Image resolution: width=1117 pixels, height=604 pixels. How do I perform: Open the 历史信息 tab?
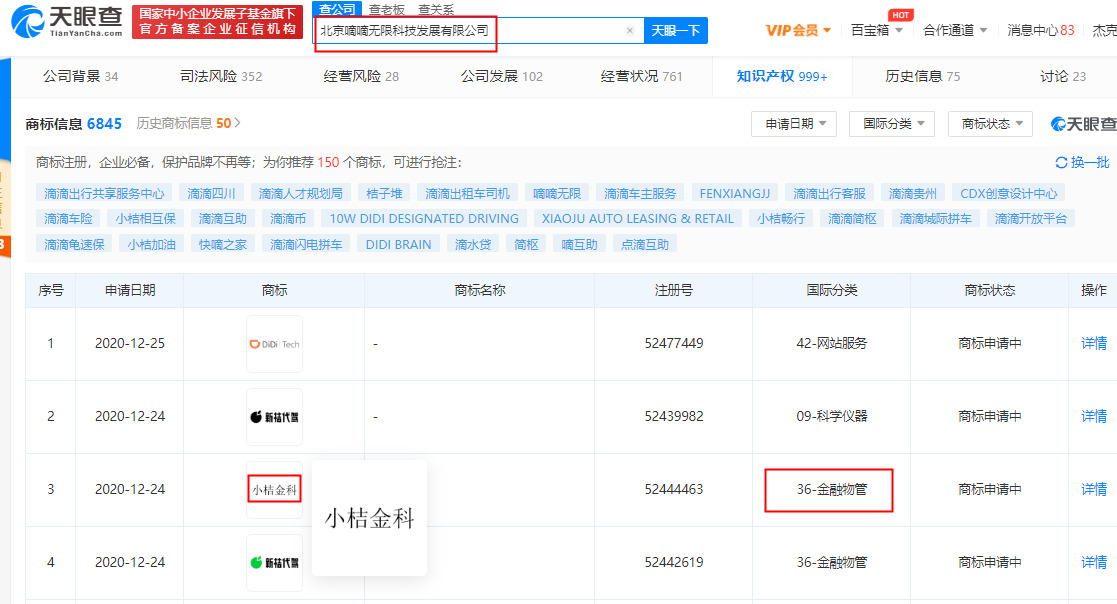coord(923,76)
